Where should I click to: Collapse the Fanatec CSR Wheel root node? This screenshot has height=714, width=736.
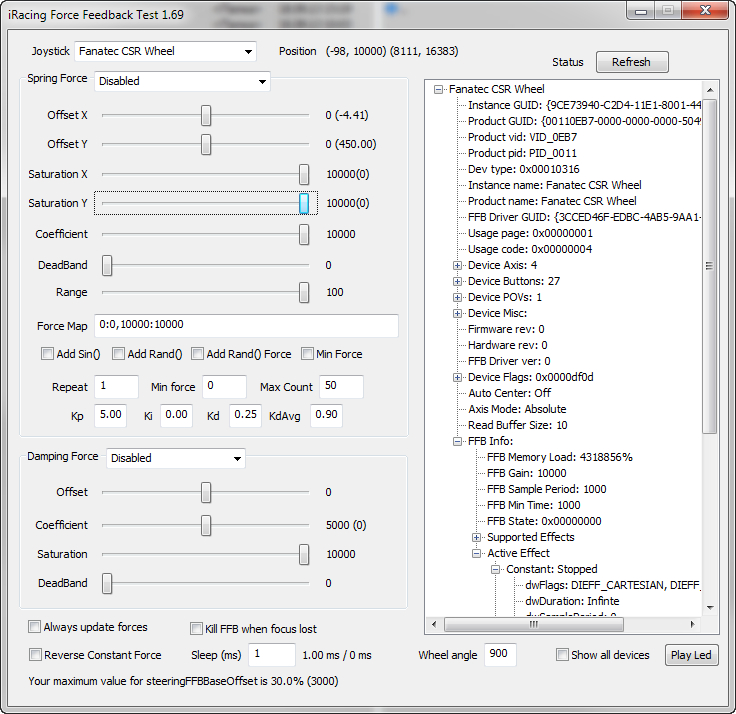[x=439, y=89]
